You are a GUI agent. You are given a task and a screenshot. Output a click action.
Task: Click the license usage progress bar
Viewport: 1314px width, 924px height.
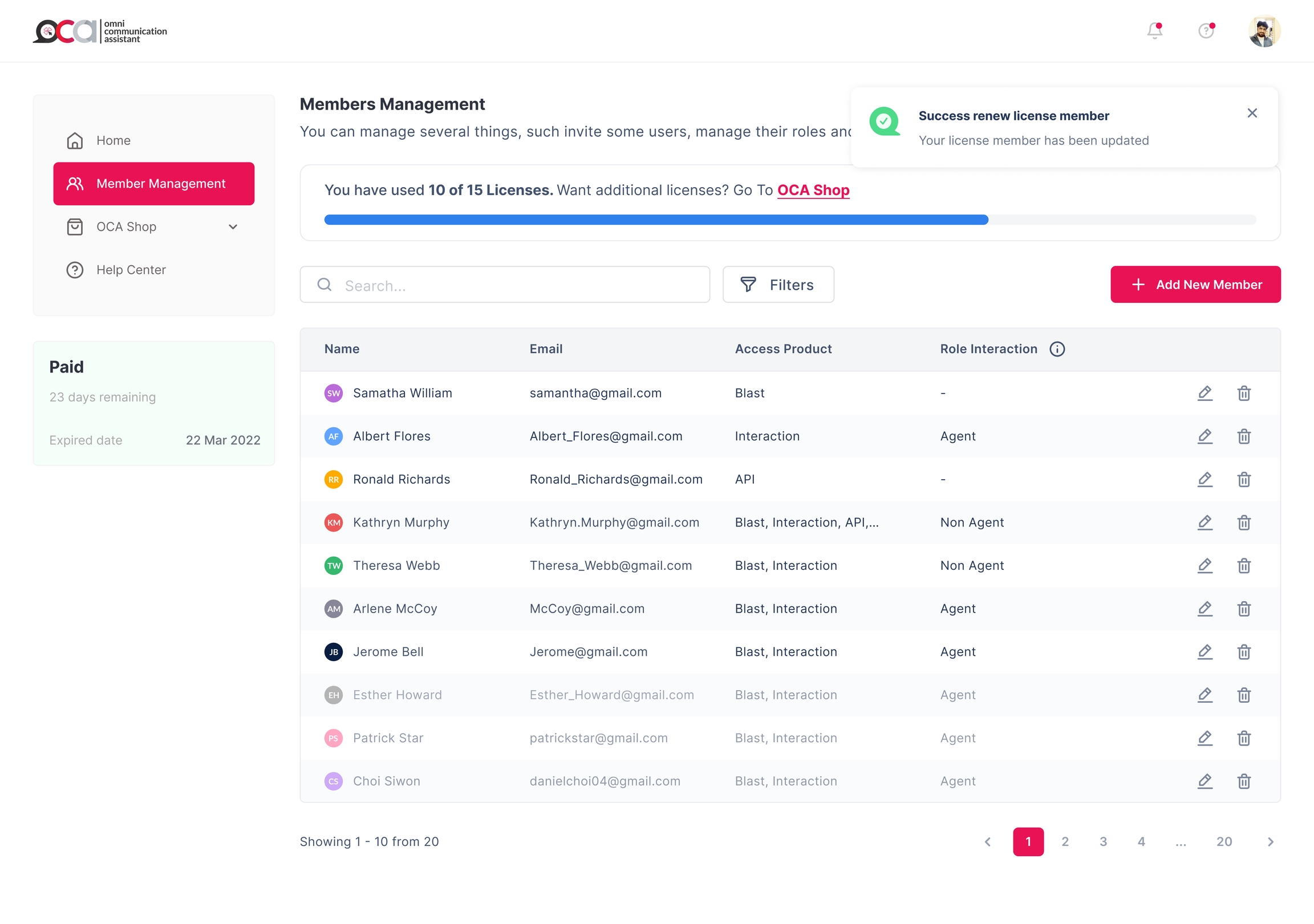click(x=790, y=220)
